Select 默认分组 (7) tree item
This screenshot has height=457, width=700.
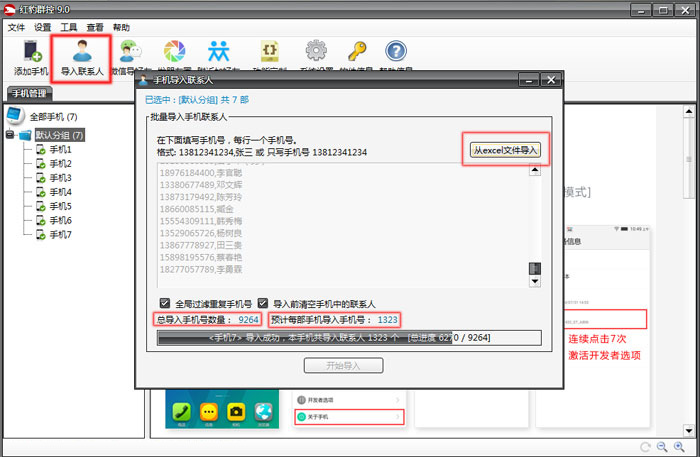click(59, 135)
